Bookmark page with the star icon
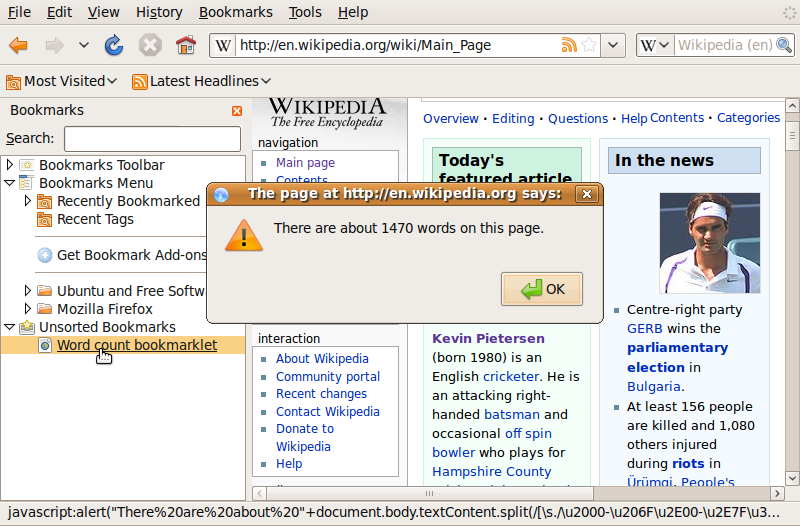The width and height of the screenshot is (800, 526). click(x=589, y=45)
